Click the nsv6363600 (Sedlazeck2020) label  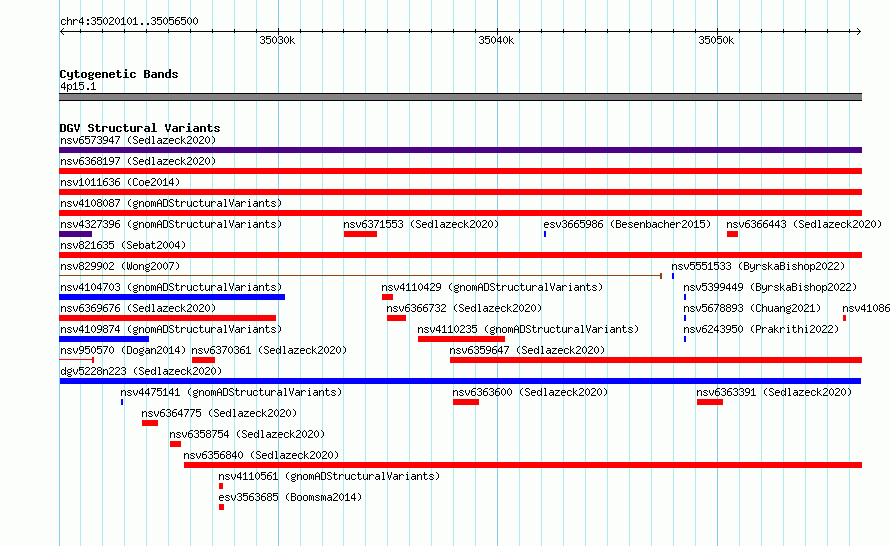pos(530,392)
